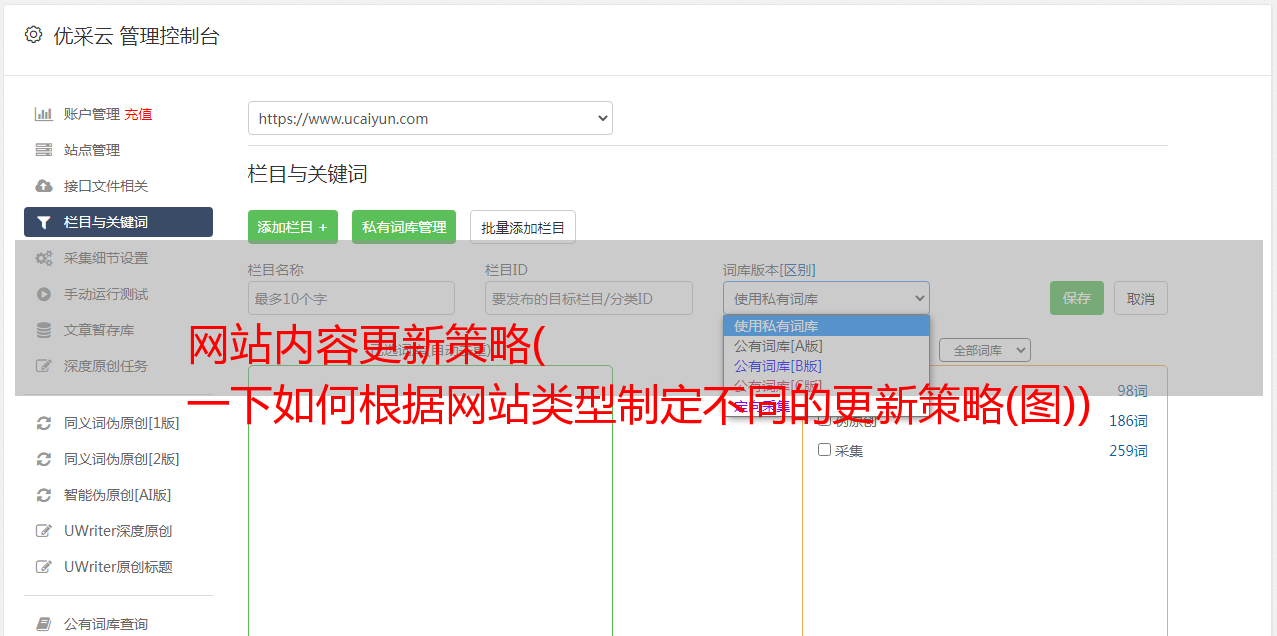Open 采集细节设置 in the sidebar

coord(106,258)
